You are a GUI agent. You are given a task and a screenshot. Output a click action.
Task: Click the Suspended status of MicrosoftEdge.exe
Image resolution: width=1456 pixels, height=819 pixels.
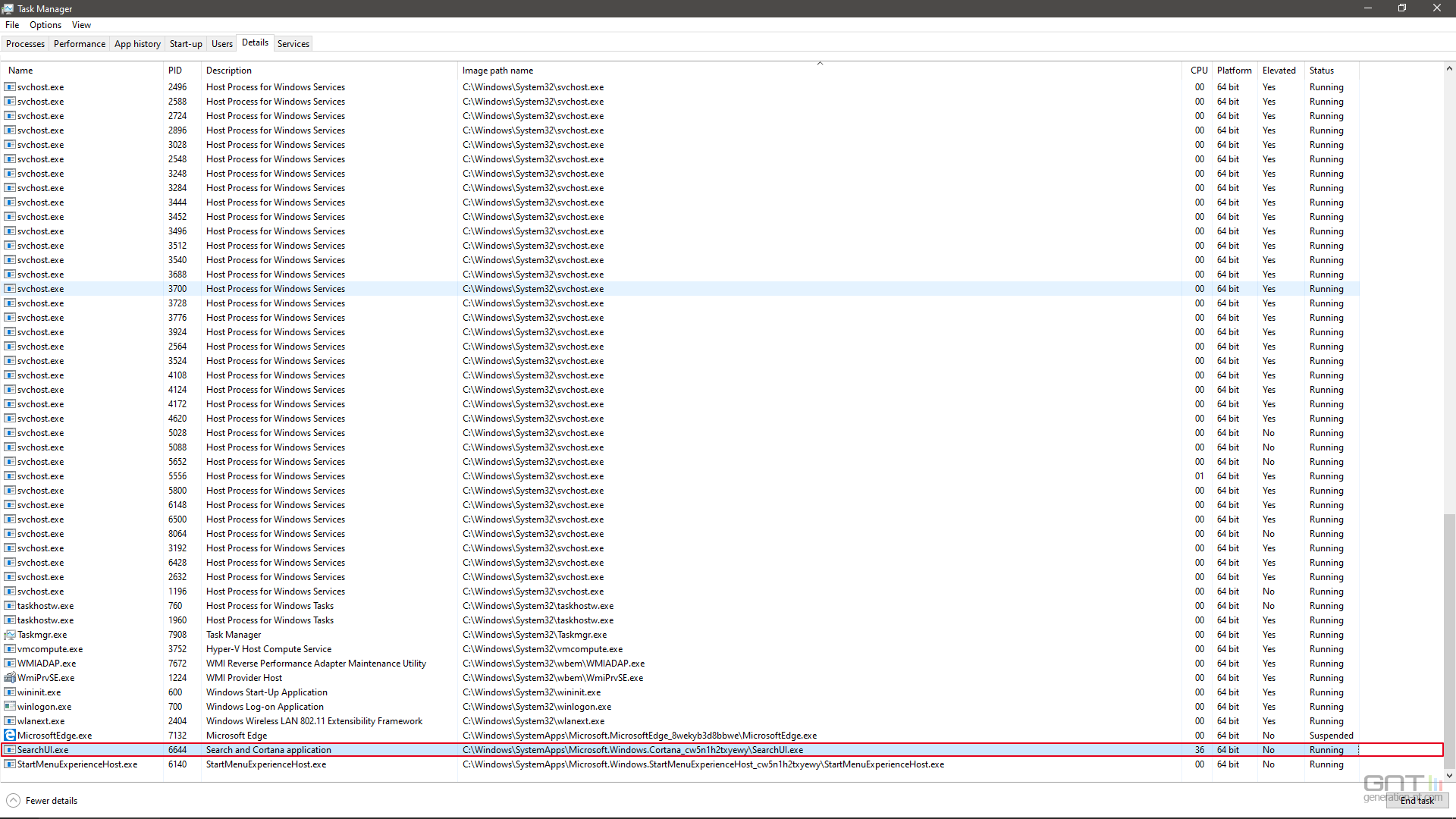(1331, 736)
